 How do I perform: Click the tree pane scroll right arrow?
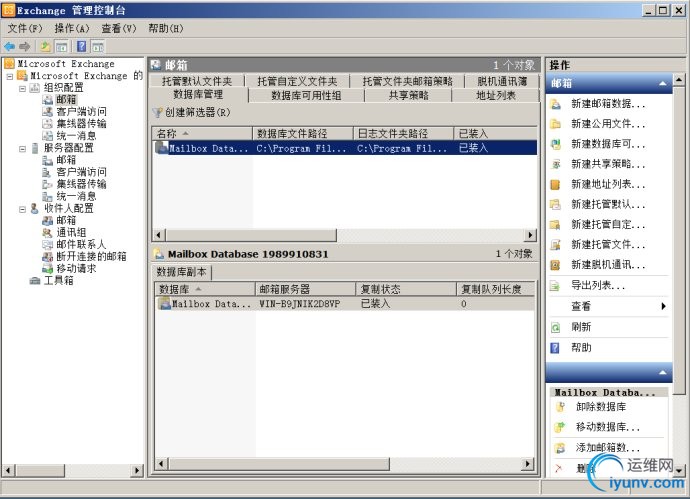[137, 470]
